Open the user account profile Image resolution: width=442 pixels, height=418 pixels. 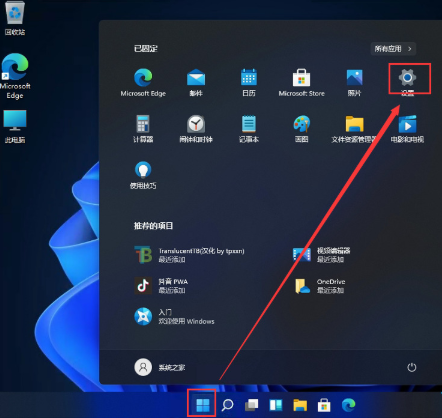pyautogui.click(x=159, y=367)
